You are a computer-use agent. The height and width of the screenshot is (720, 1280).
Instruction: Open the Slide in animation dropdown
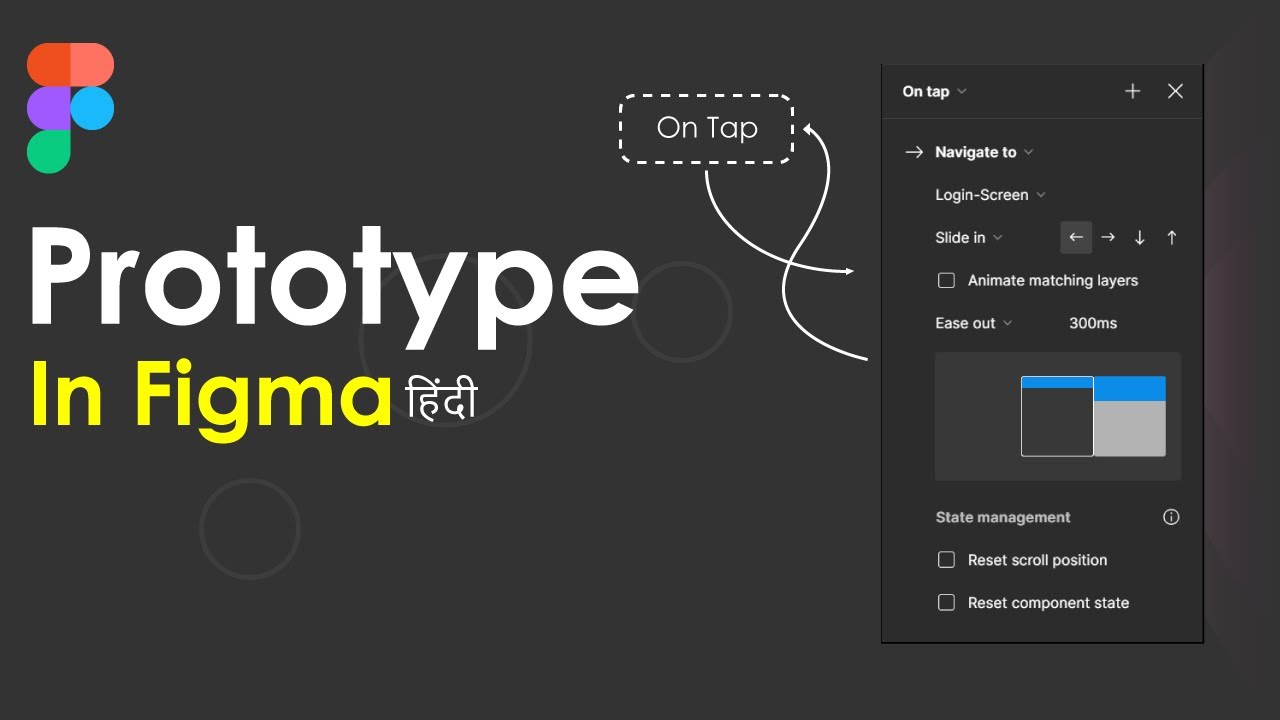[x=969, y=237]
